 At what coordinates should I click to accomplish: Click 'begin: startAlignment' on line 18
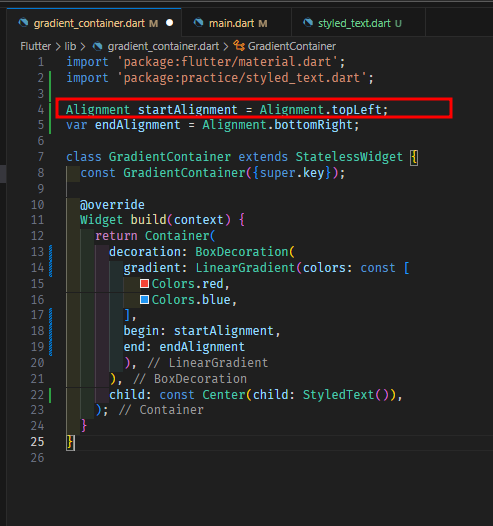198,331
